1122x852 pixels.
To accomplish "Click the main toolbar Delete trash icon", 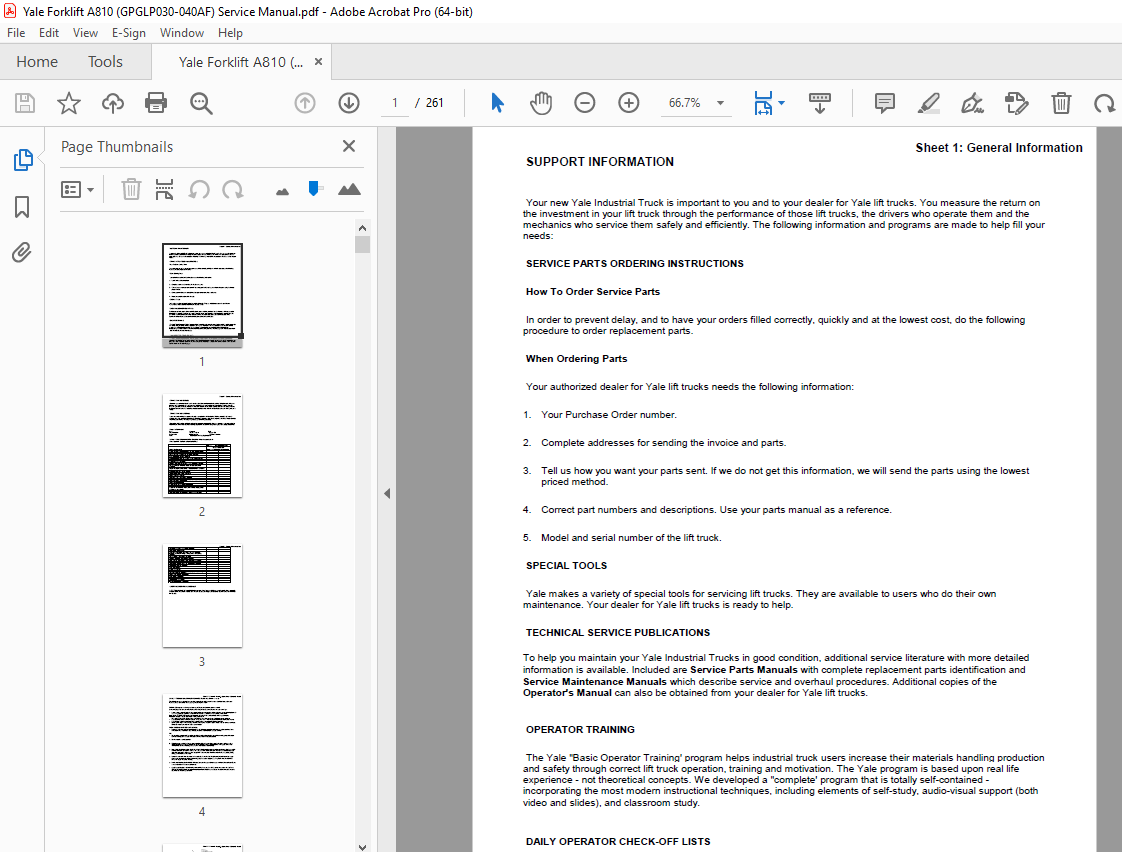I will (1061, 103).
